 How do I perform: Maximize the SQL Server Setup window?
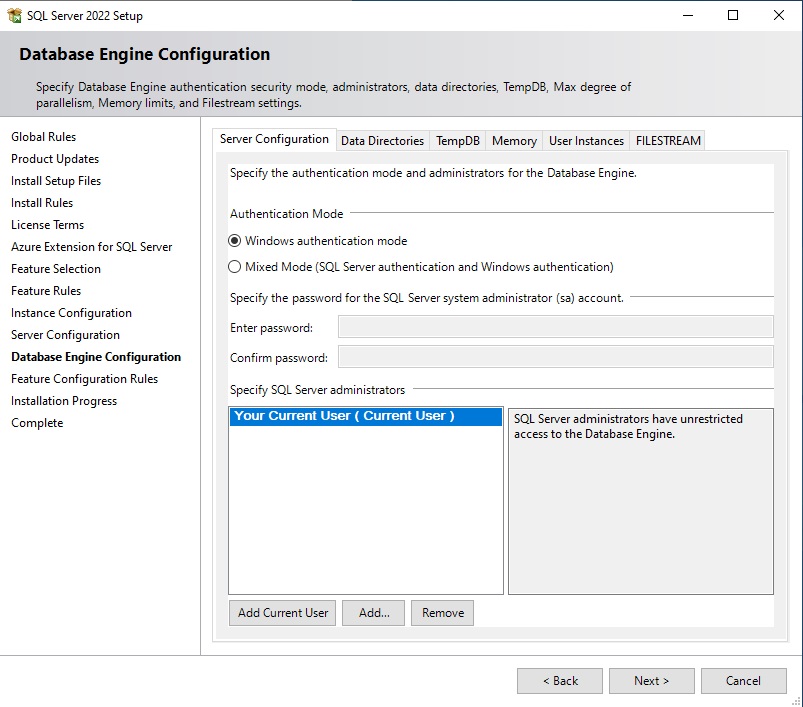(x=733, y=15)
